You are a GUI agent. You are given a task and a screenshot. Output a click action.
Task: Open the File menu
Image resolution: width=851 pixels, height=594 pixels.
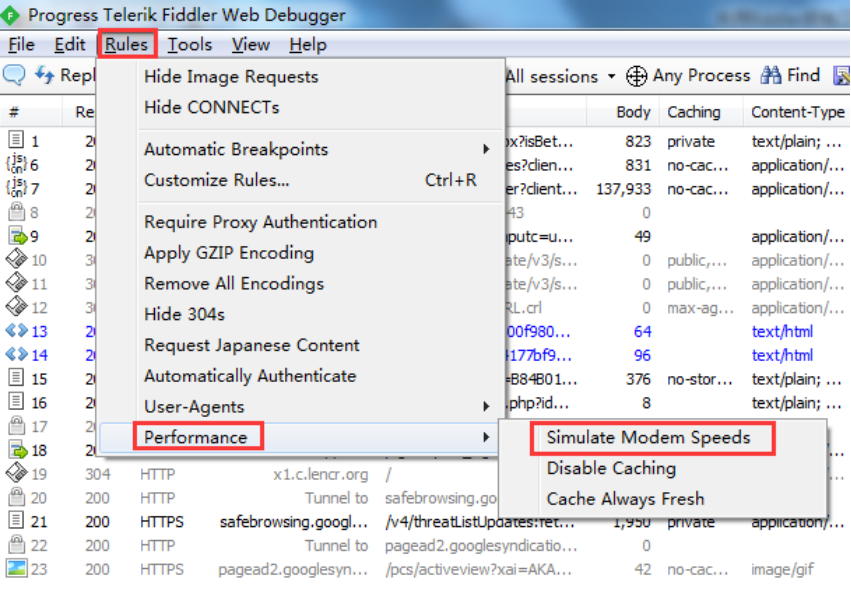[x=21, y=45]
